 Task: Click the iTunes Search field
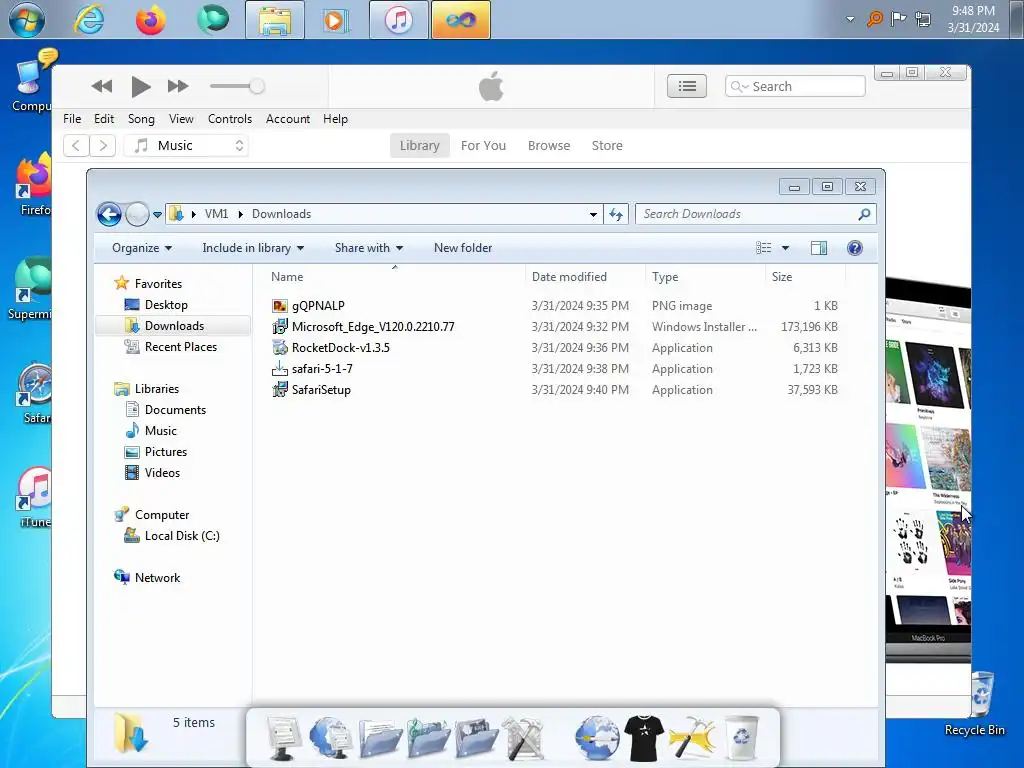[795, 86]
